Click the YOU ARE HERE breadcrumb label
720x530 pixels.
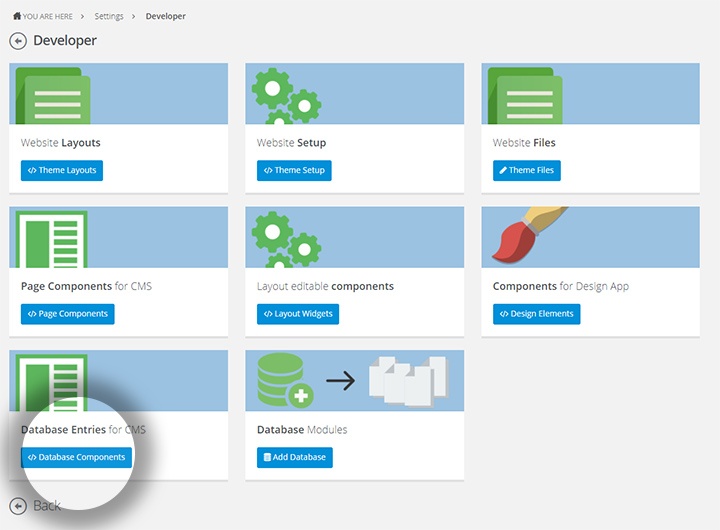click(48, 17)
